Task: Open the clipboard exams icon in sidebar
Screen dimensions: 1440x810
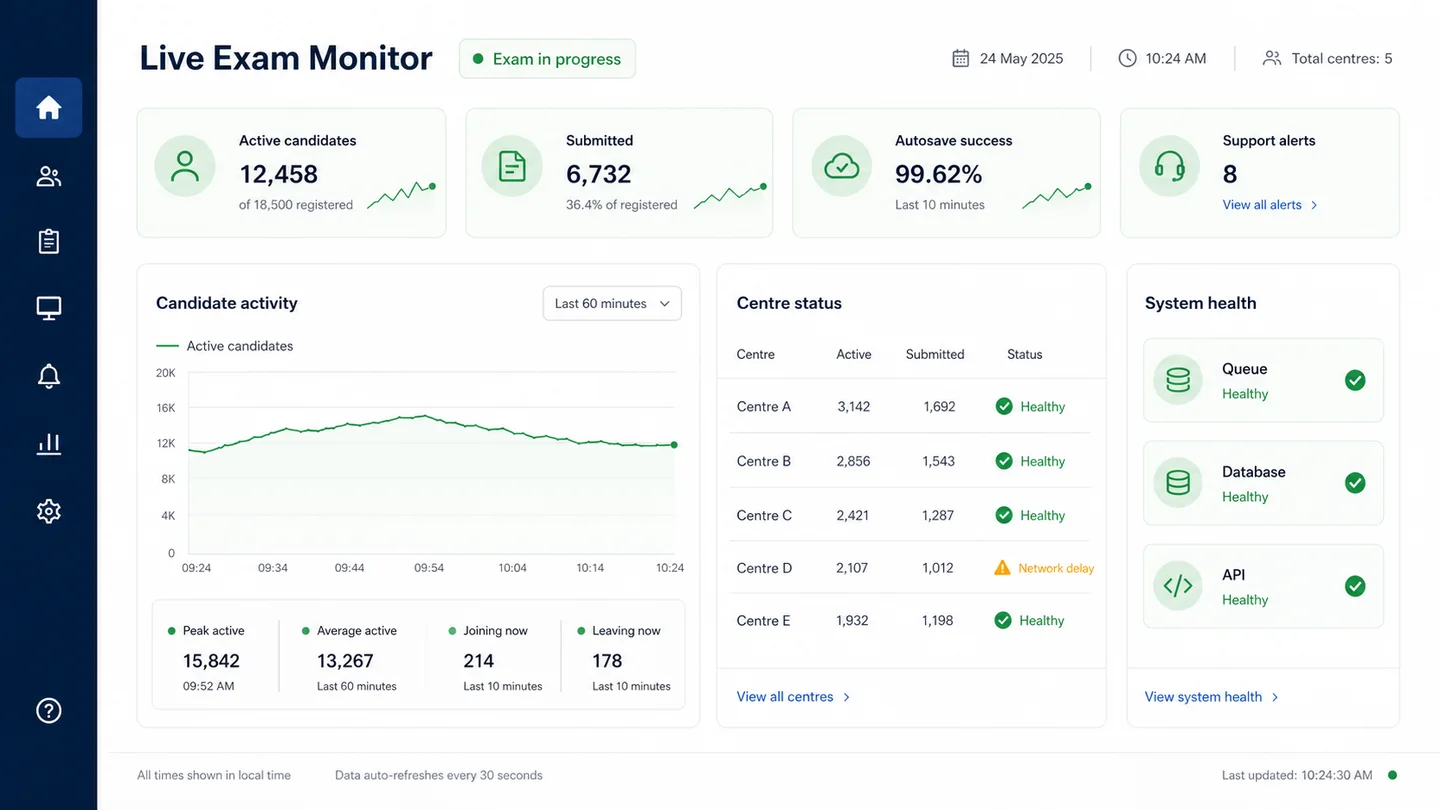Action: [x=49, y=241]
